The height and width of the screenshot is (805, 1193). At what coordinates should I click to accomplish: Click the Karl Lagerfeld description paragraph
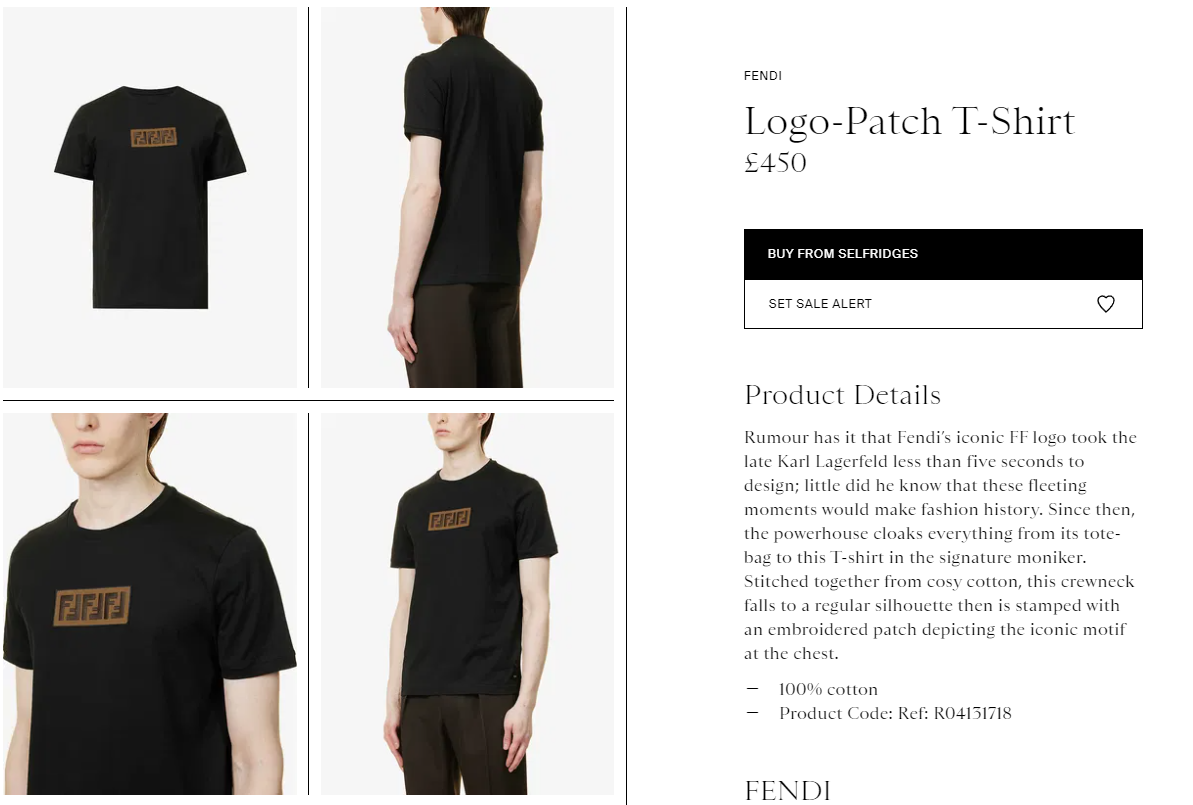tap(940, 545)
